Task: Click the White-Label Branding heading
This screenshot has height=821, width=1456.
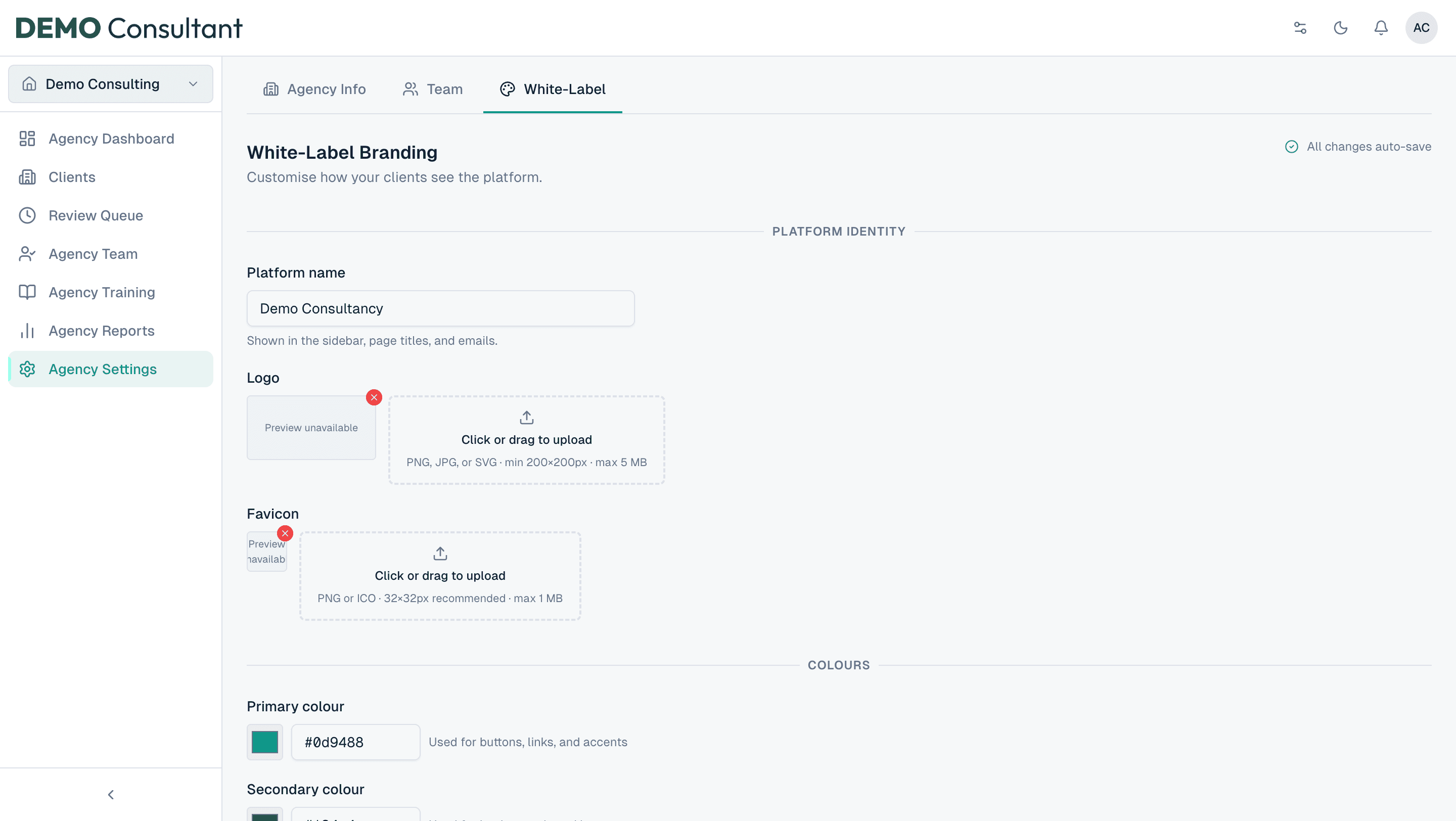Action: (343, 153)
